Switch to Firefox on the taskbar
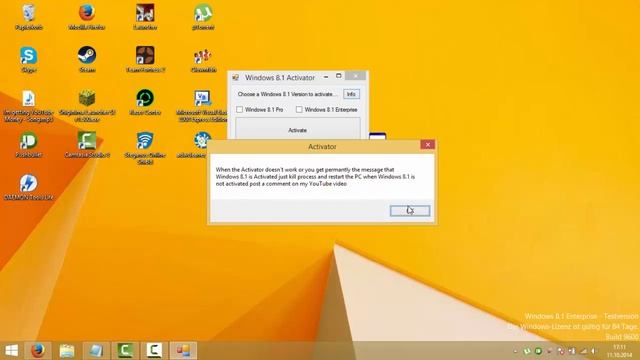 pos(38,350)
